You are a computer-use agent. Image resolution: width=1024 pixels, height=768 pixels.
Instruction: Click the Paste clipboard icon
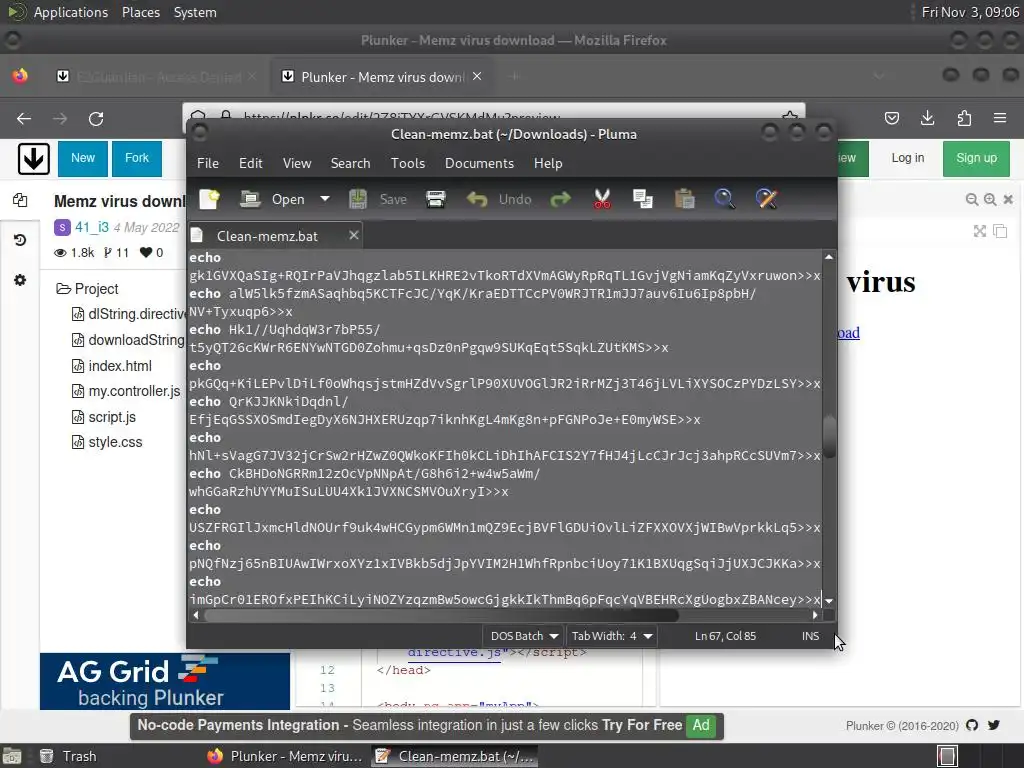(684, 199)
